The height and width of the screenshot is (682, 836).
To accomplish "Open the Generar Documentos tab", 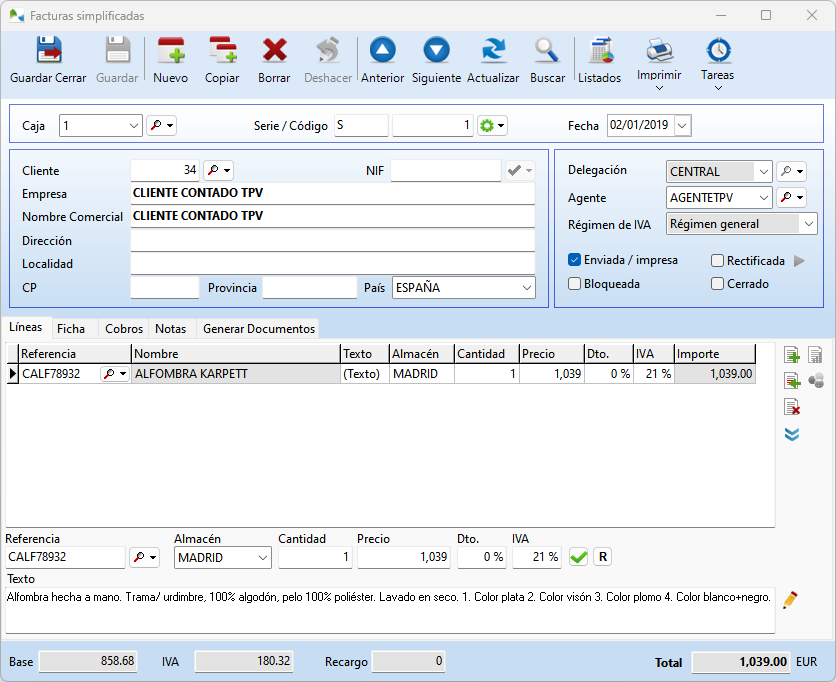I will point(258,328).
